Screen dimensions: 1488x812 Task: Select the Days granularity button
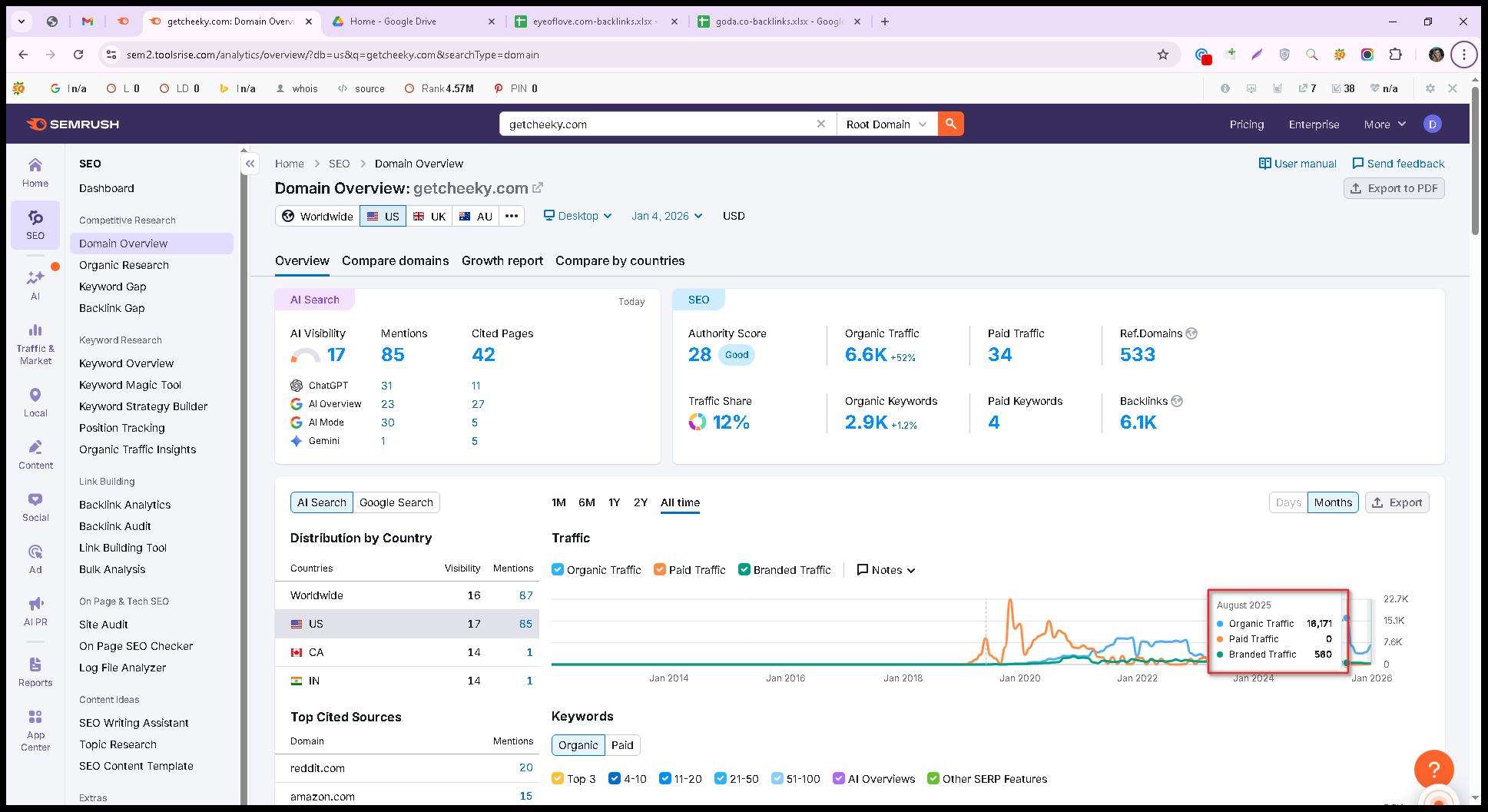pos(1288,502)
